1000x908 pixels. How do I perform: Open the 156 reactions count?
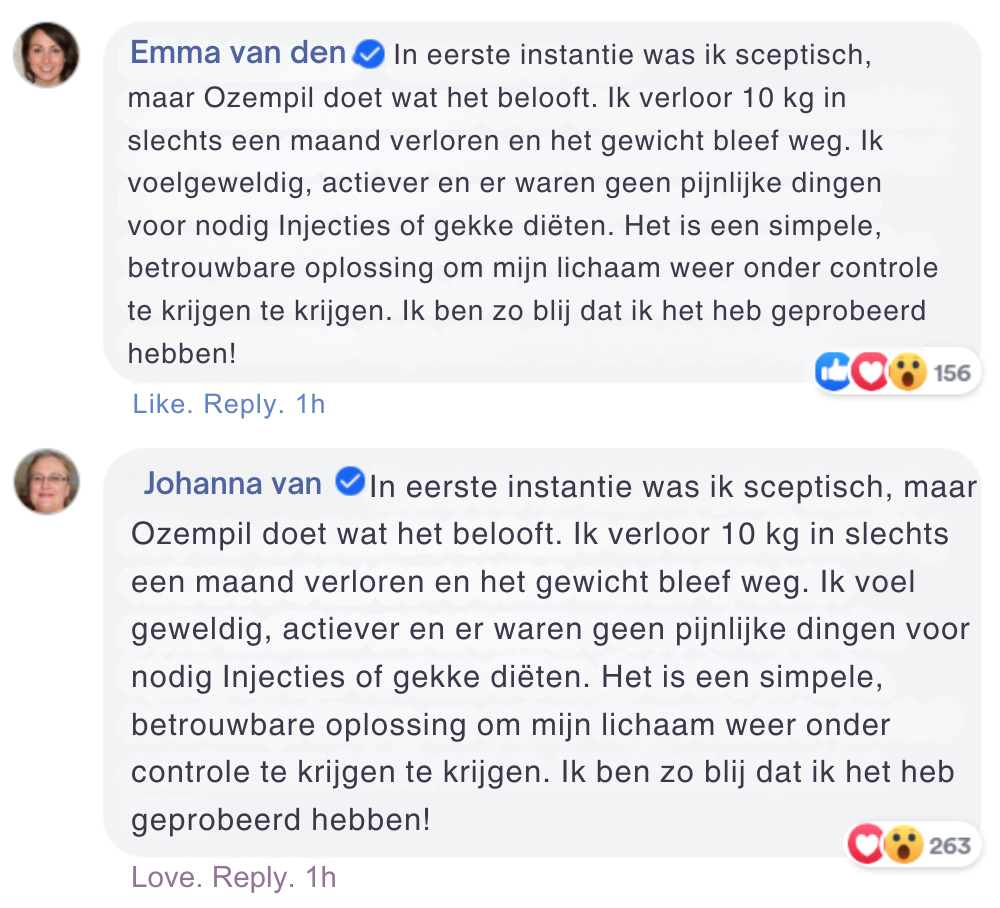(x=952, y=373)
